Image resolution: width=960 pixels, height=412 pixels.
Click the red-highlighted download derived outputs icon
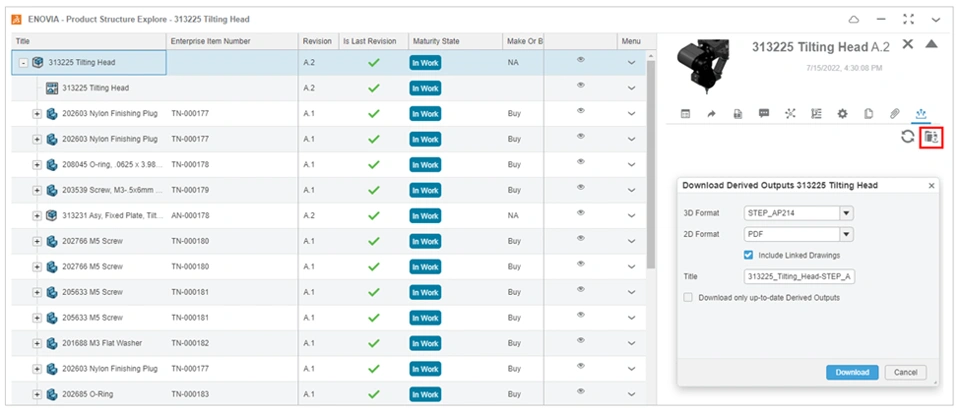click(x=931, y=137)
